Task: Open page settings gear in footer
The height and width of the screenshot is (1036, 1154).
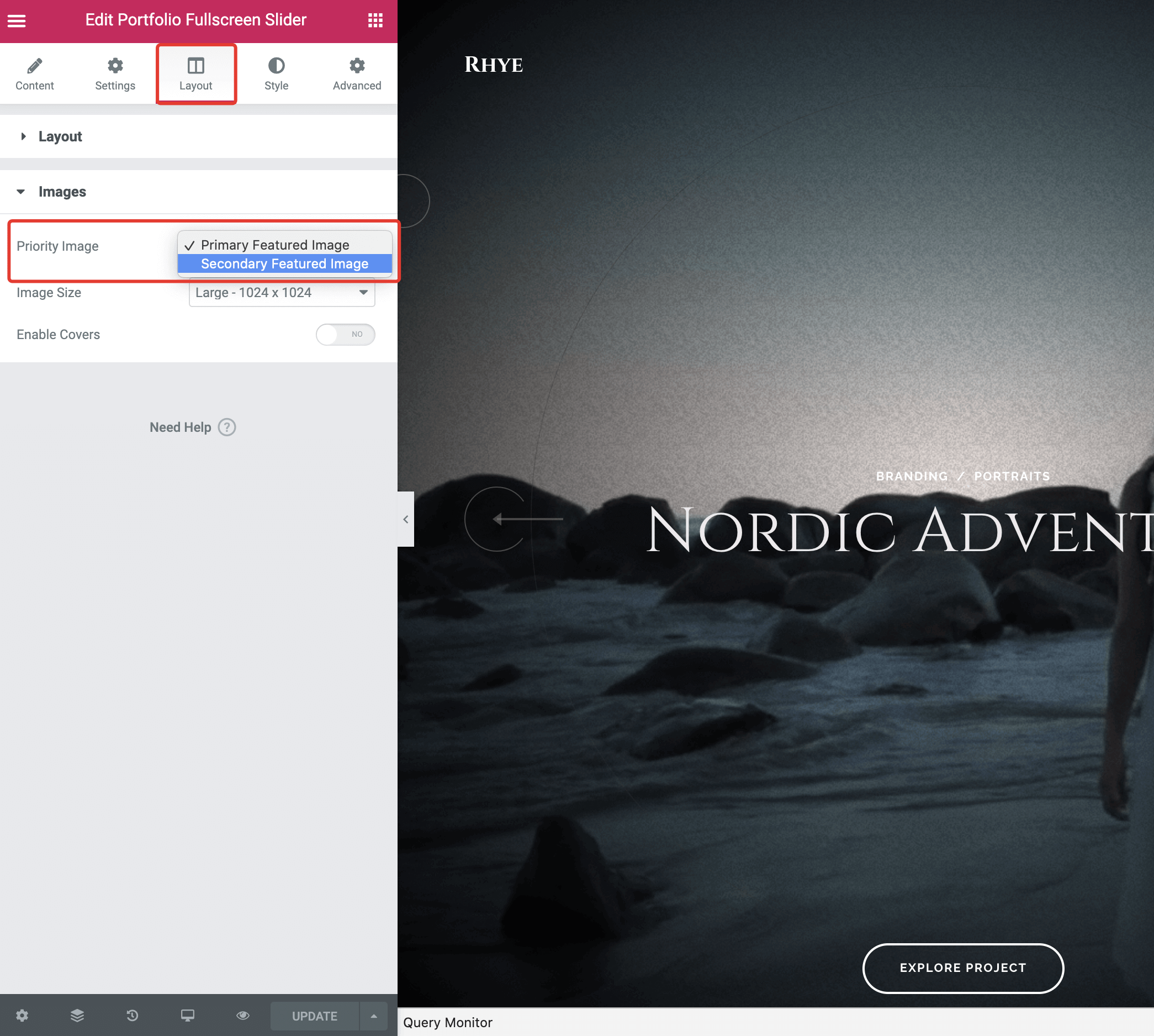Action: [x=22, y=1016]
